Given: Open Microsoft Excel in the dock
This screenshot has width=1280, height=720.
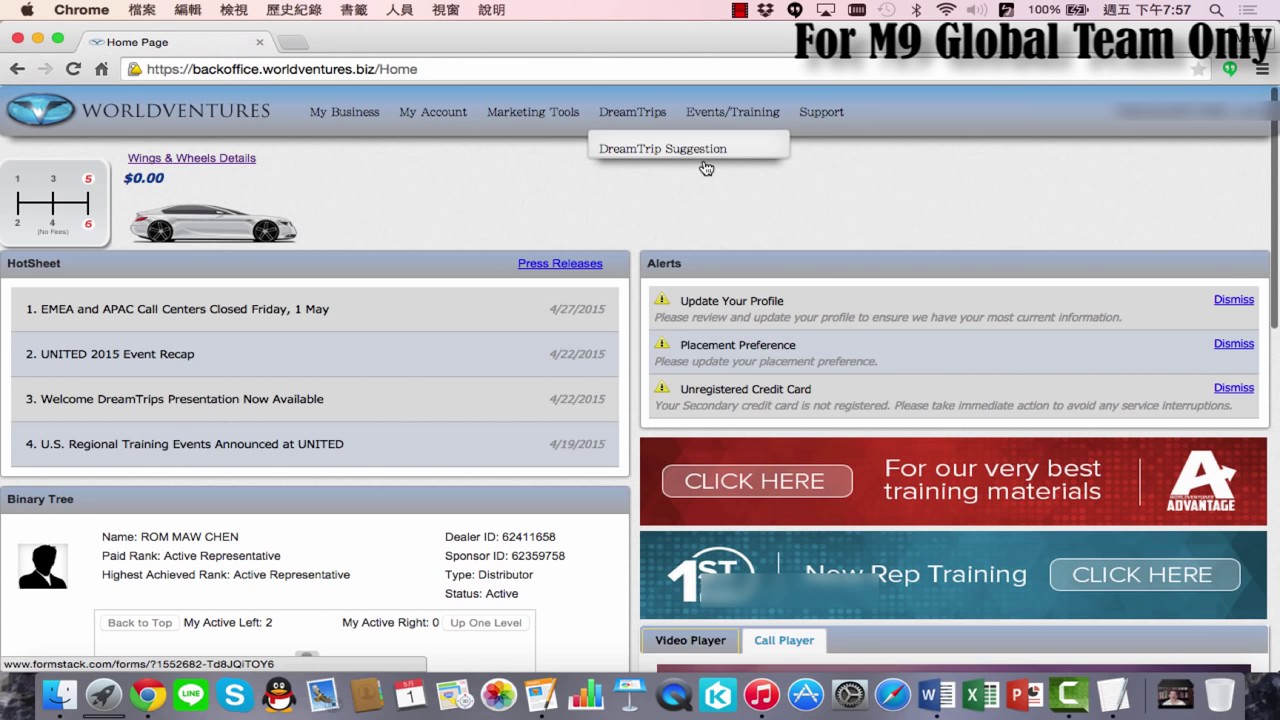Looking at the screenshot, I should [981, 695].
